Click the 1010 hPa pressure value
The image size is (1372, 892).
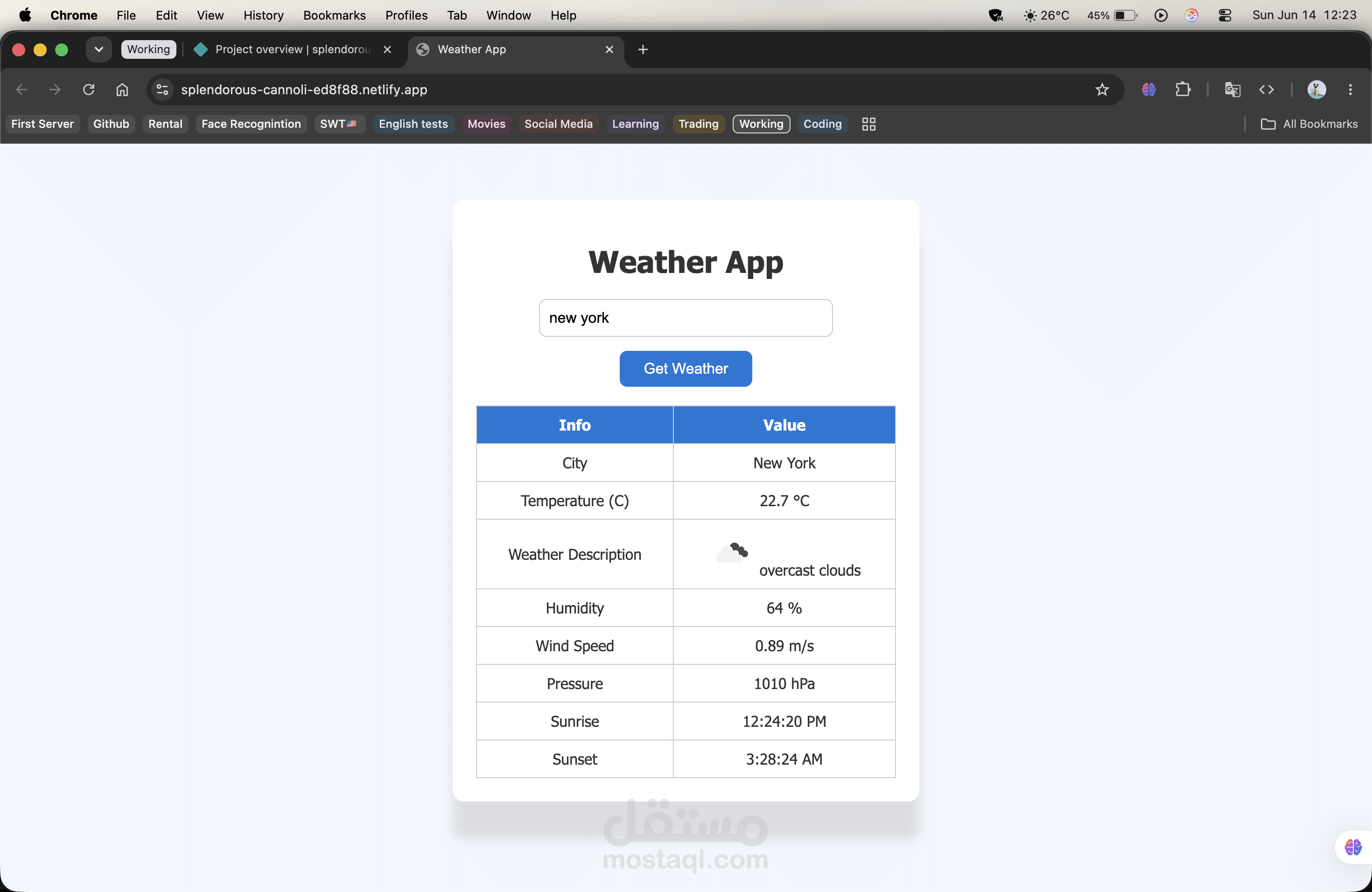point(784,684)
